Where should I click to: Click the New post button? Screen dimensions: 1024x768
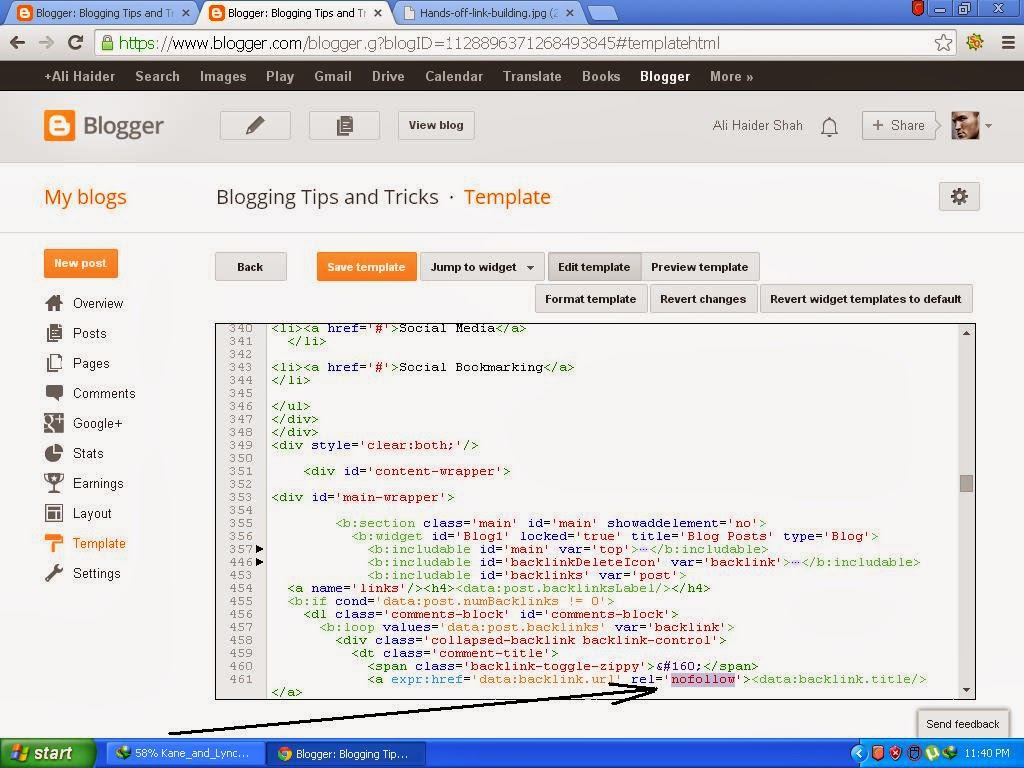(81, 263)
